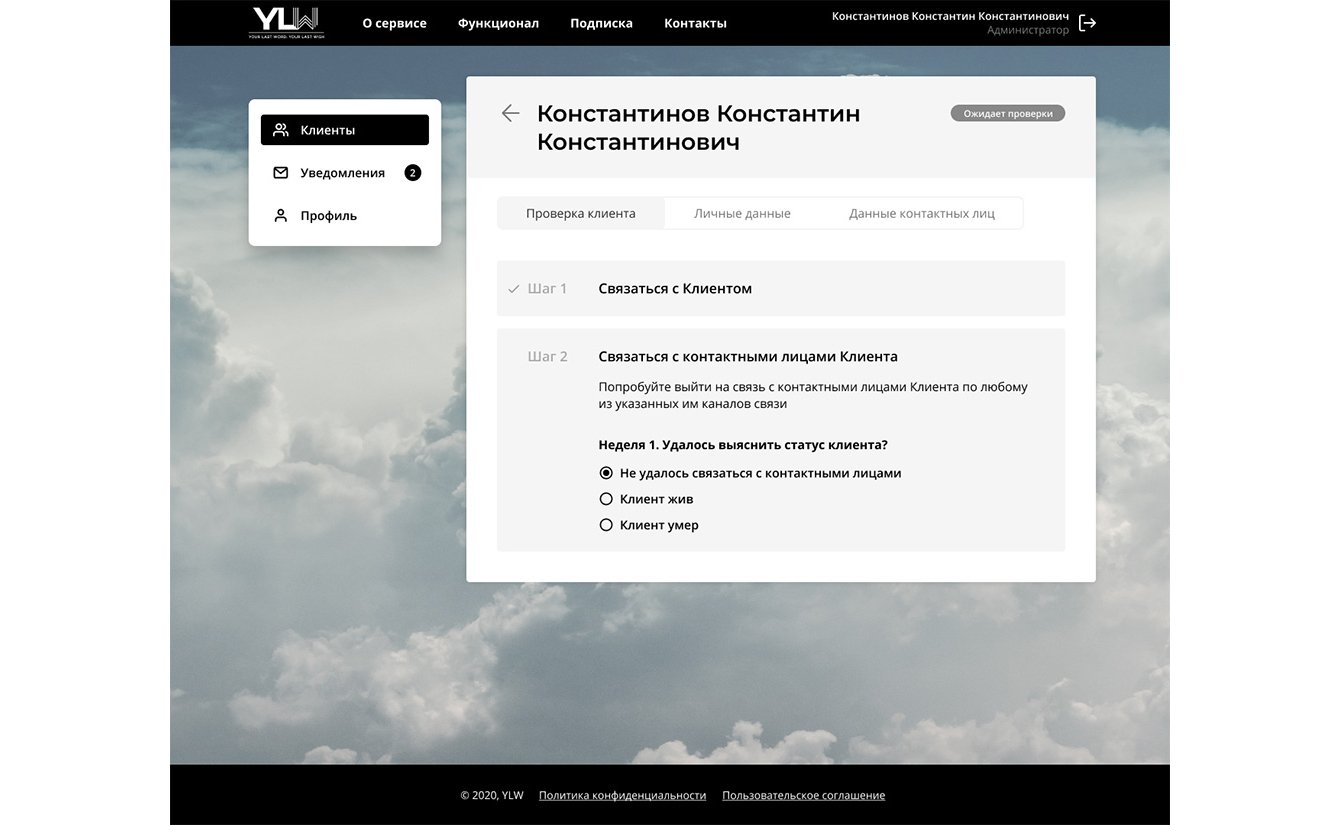
Task: Switch to the 'Проверка клиента' tab
Action: click(581, 213)
